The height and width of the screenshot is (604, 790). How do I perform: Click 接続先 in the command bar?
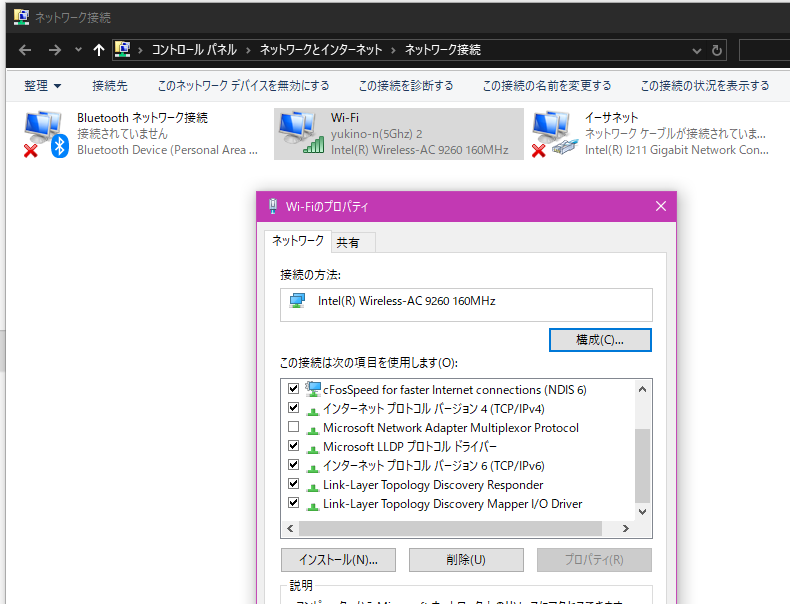tap(110, 86)
